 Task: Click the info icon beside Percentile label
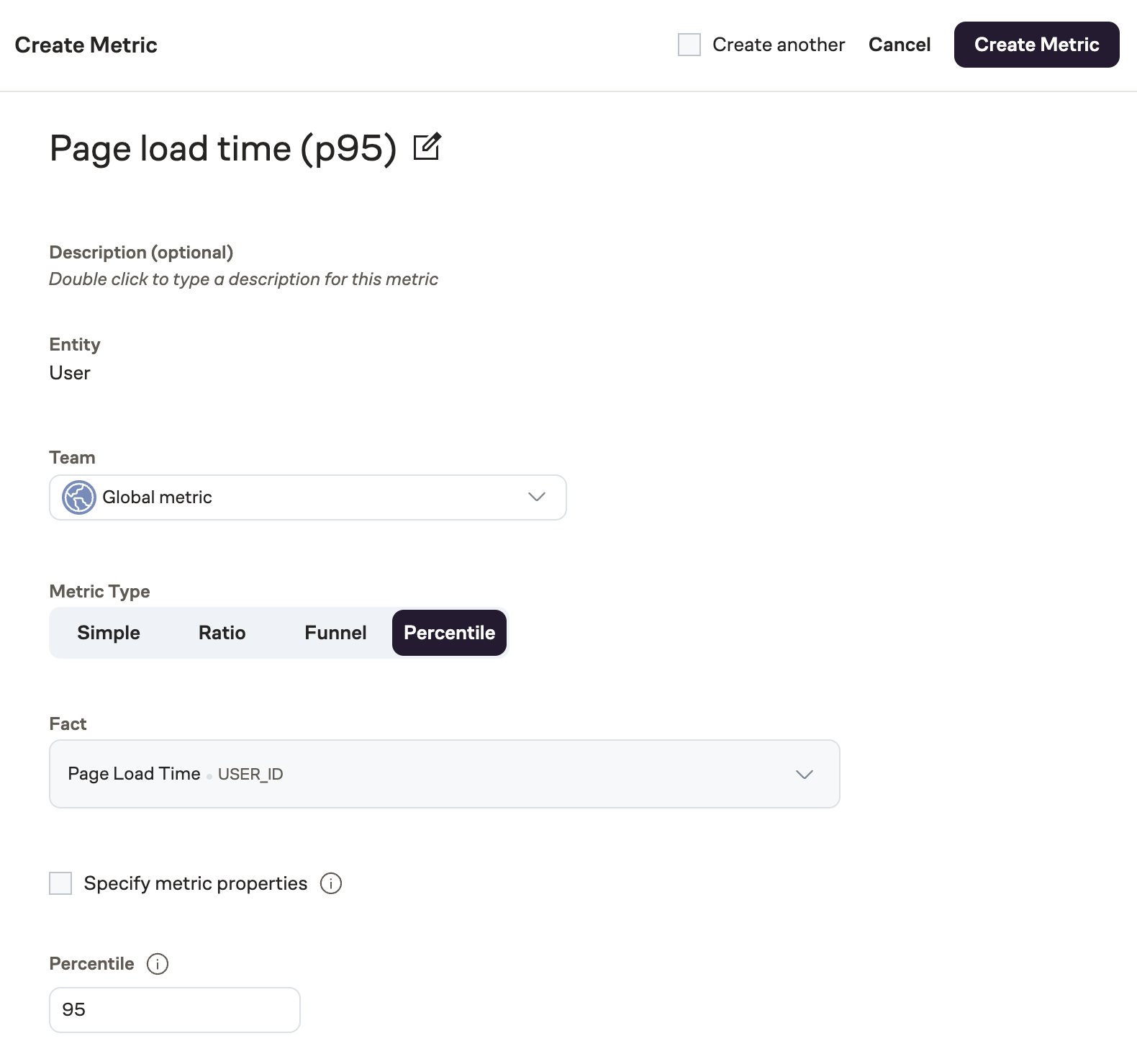click(x=157, y=964)
